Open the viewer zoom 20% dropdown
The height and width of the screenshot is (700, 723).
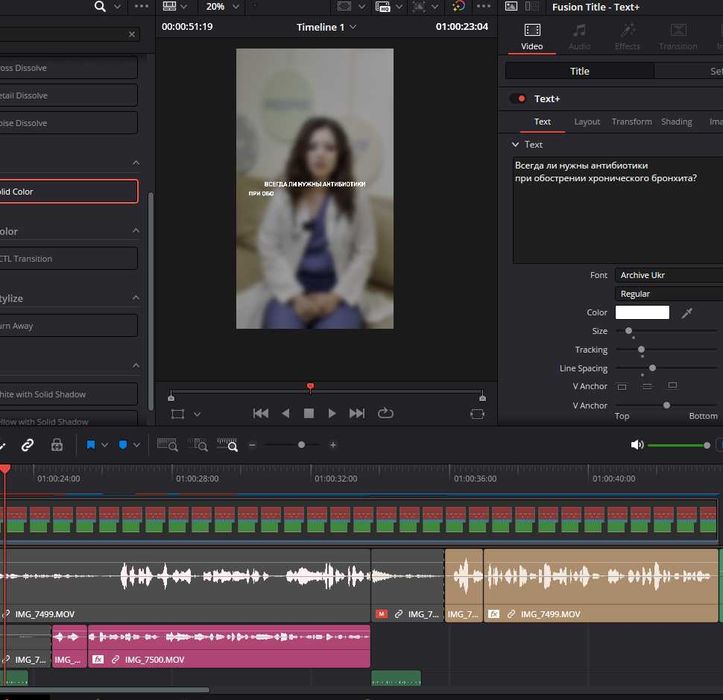tap(221, 6)
